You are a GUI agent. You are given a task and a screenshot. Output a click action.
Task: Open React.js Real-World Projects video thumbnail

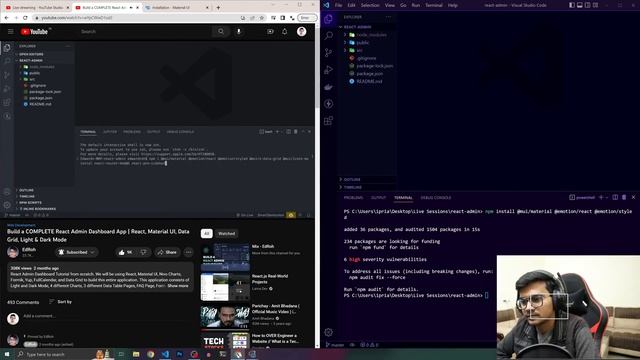coord(225,287)
